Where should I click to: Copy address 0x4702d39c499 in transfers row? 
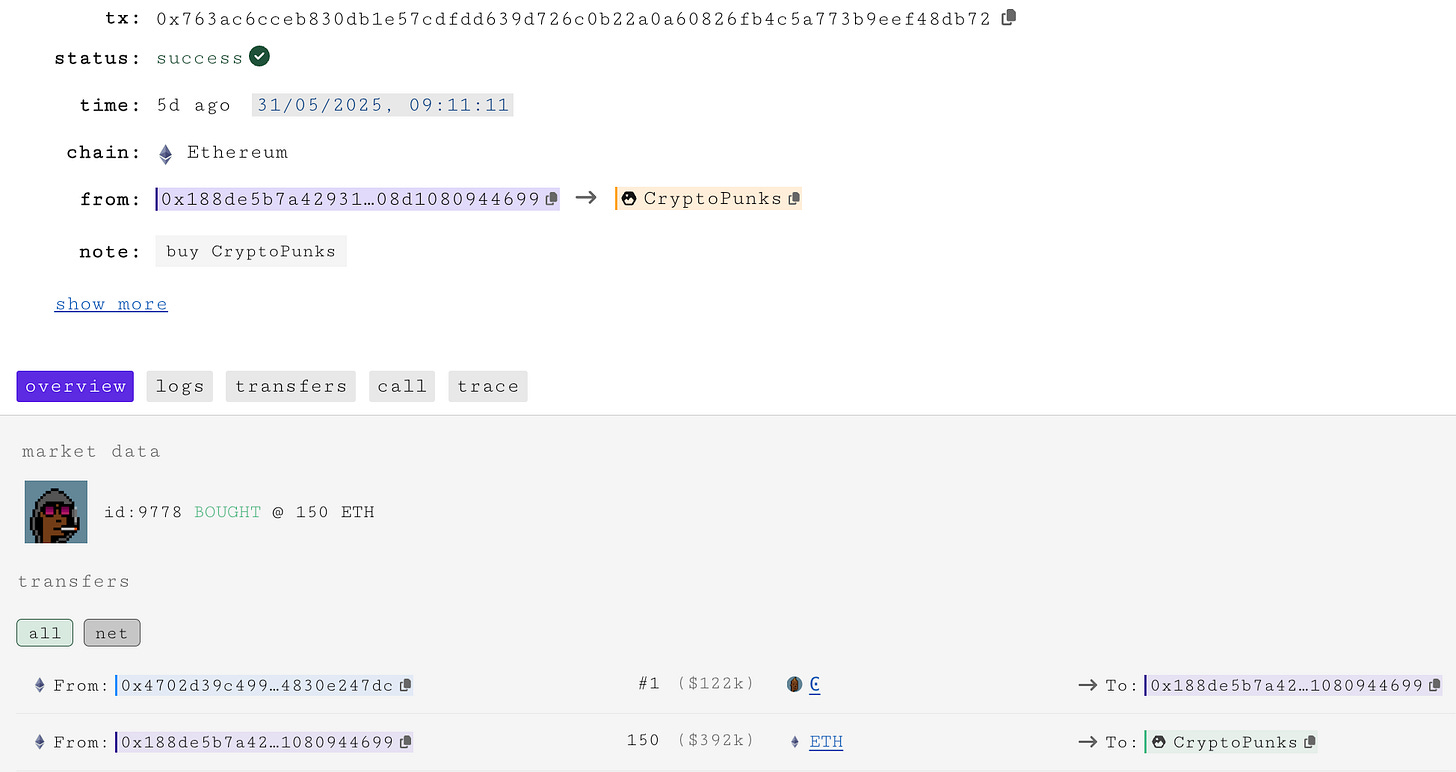[x=405, y=686]
